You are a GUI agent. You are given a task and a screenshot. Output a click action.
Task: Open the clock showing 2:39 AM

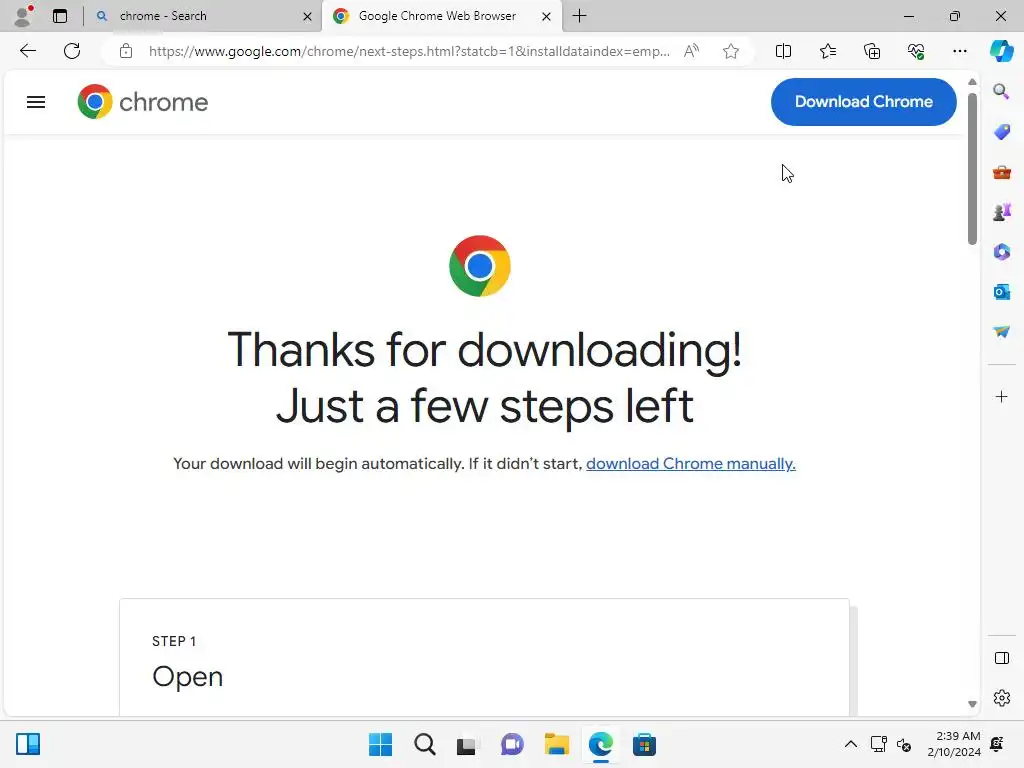(x=954, y=744)
